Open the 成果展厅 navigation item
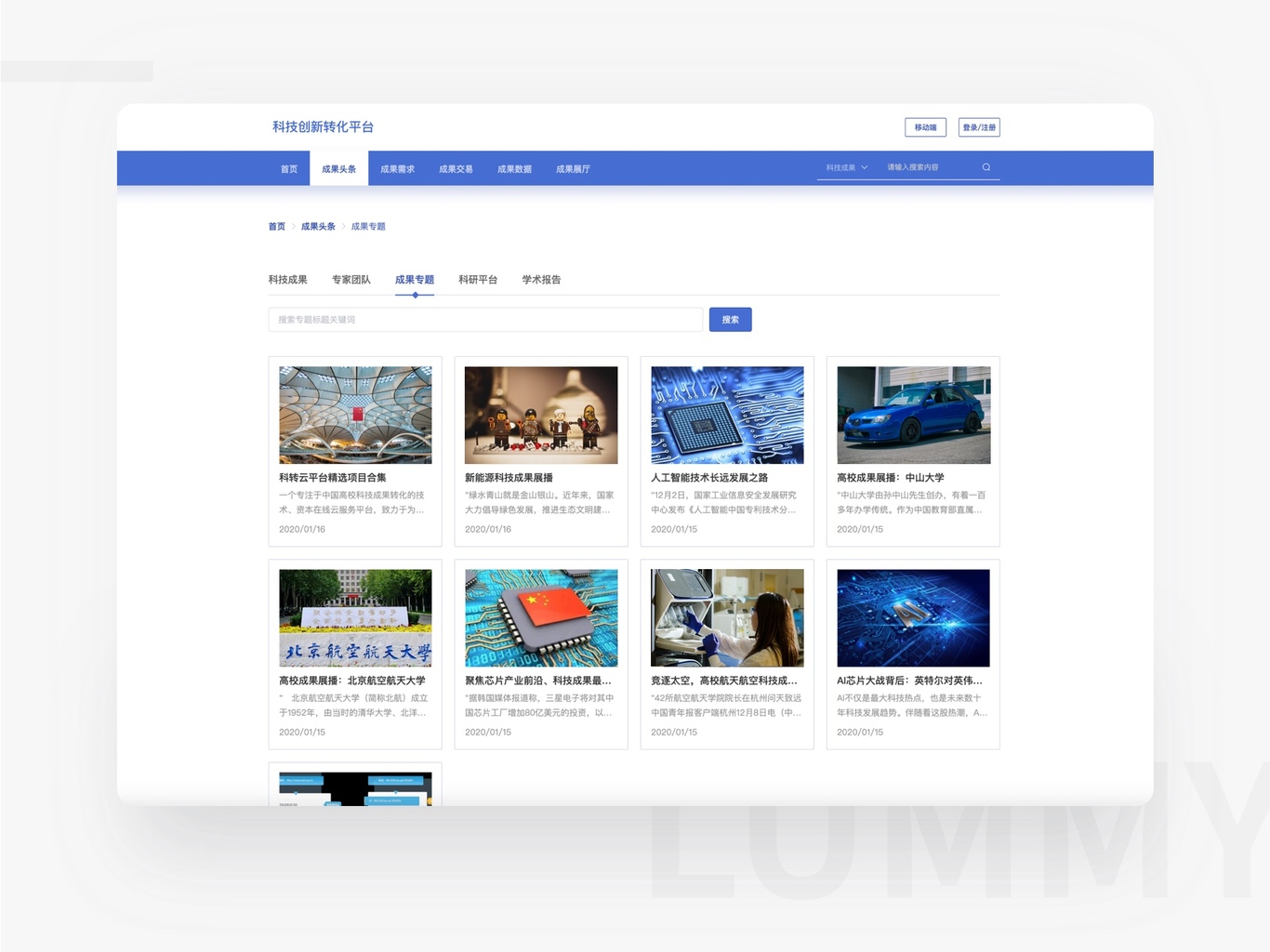This screenshot has width=1270, height=952. (573, 169)
